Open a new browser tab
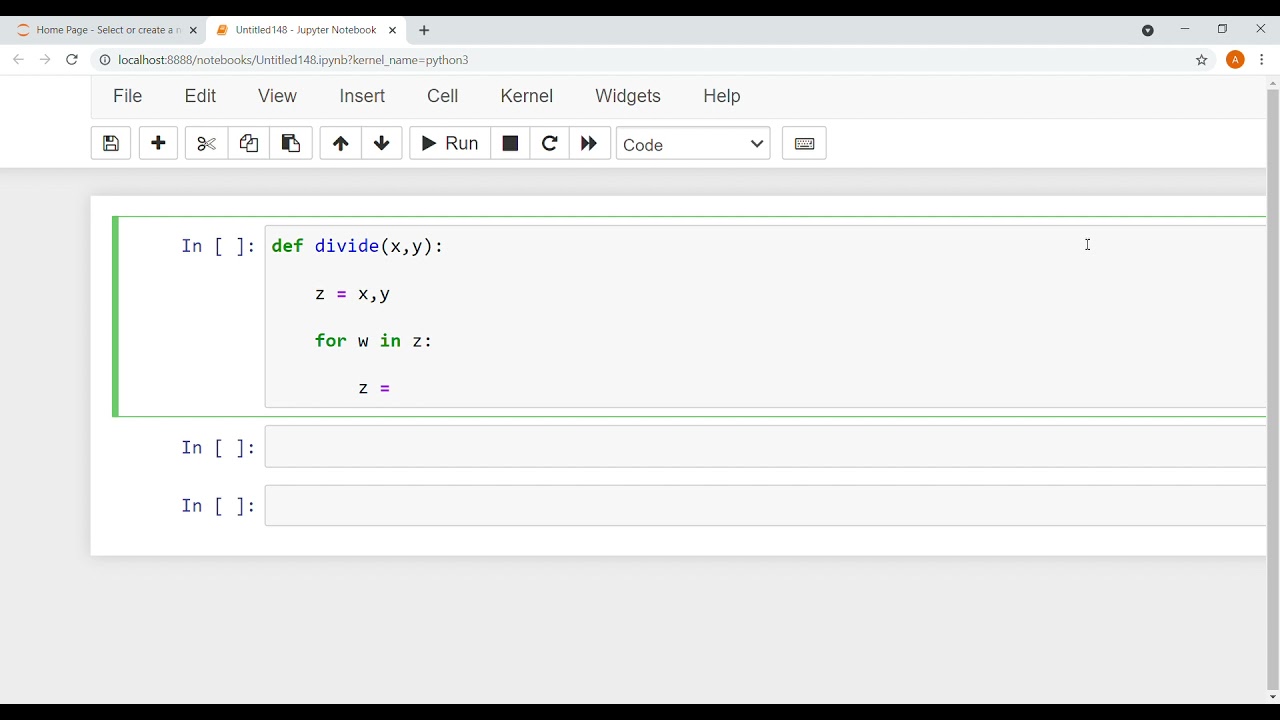The width and height of the screenshot is (1280, 720). 424,30
